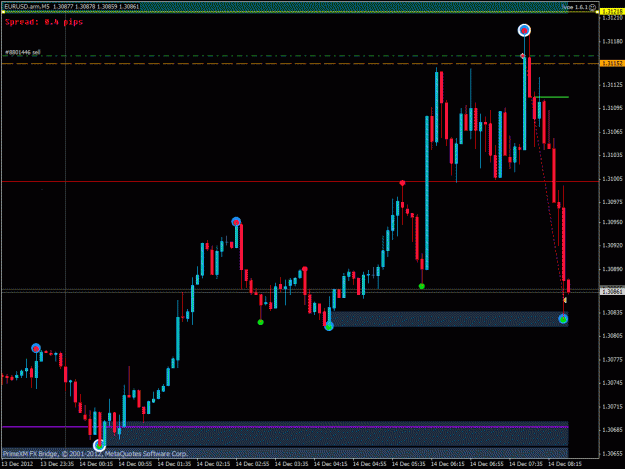The width and height of the screenshot is (625, 469).
Task: Select the solid red horizontal line at 1.31005
Action: pyautogui.click(x=300, y=181)
